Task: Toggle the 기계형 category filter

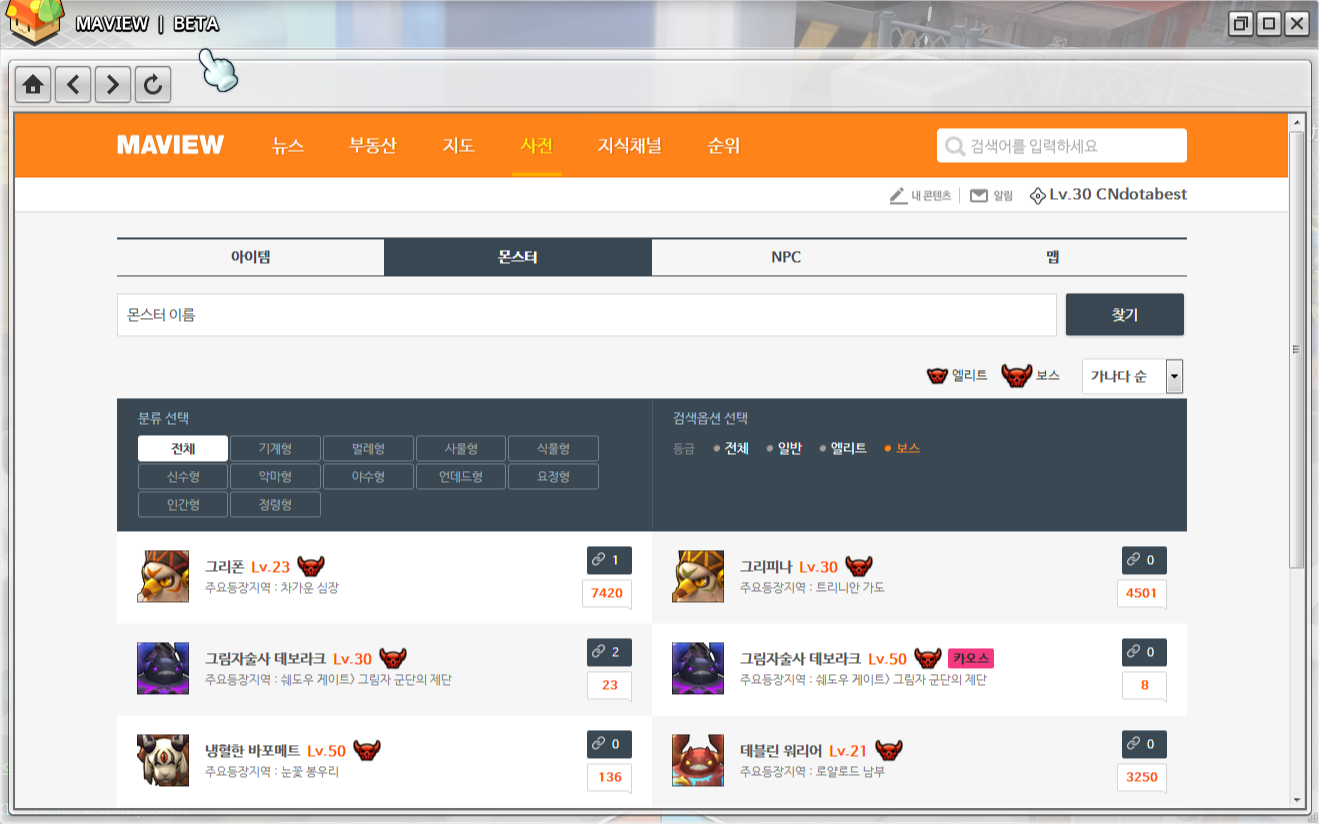Action: pos(275,449)
